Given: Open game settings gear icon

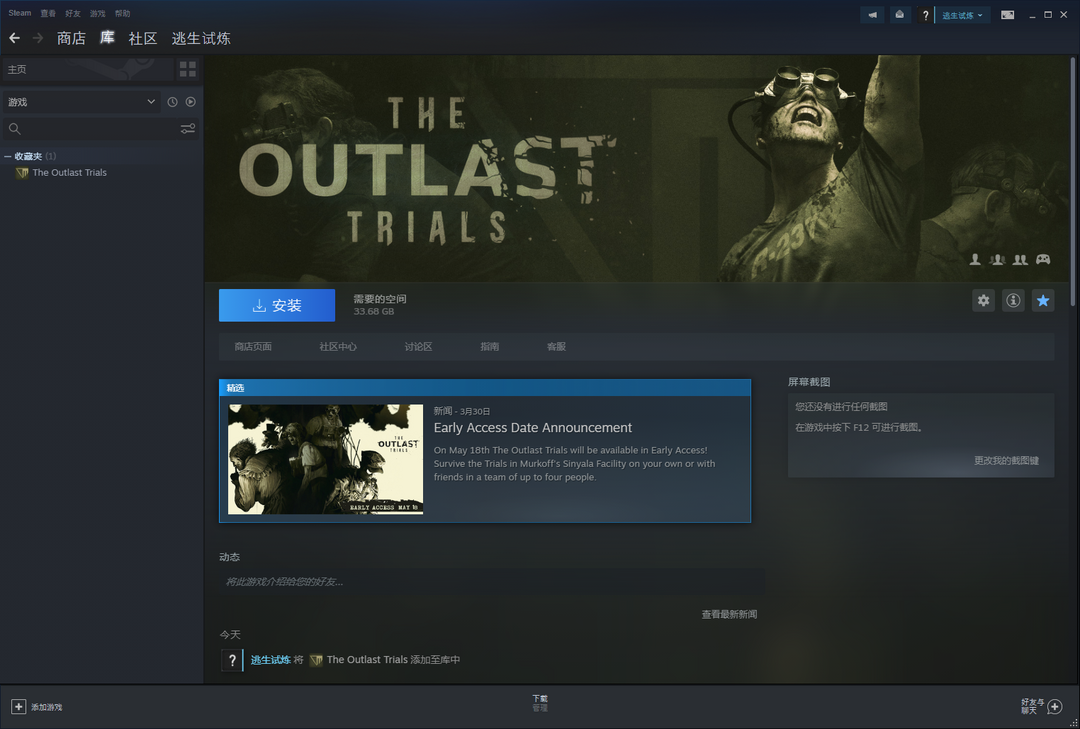Looking at the screenshot, I should (984, 300).
